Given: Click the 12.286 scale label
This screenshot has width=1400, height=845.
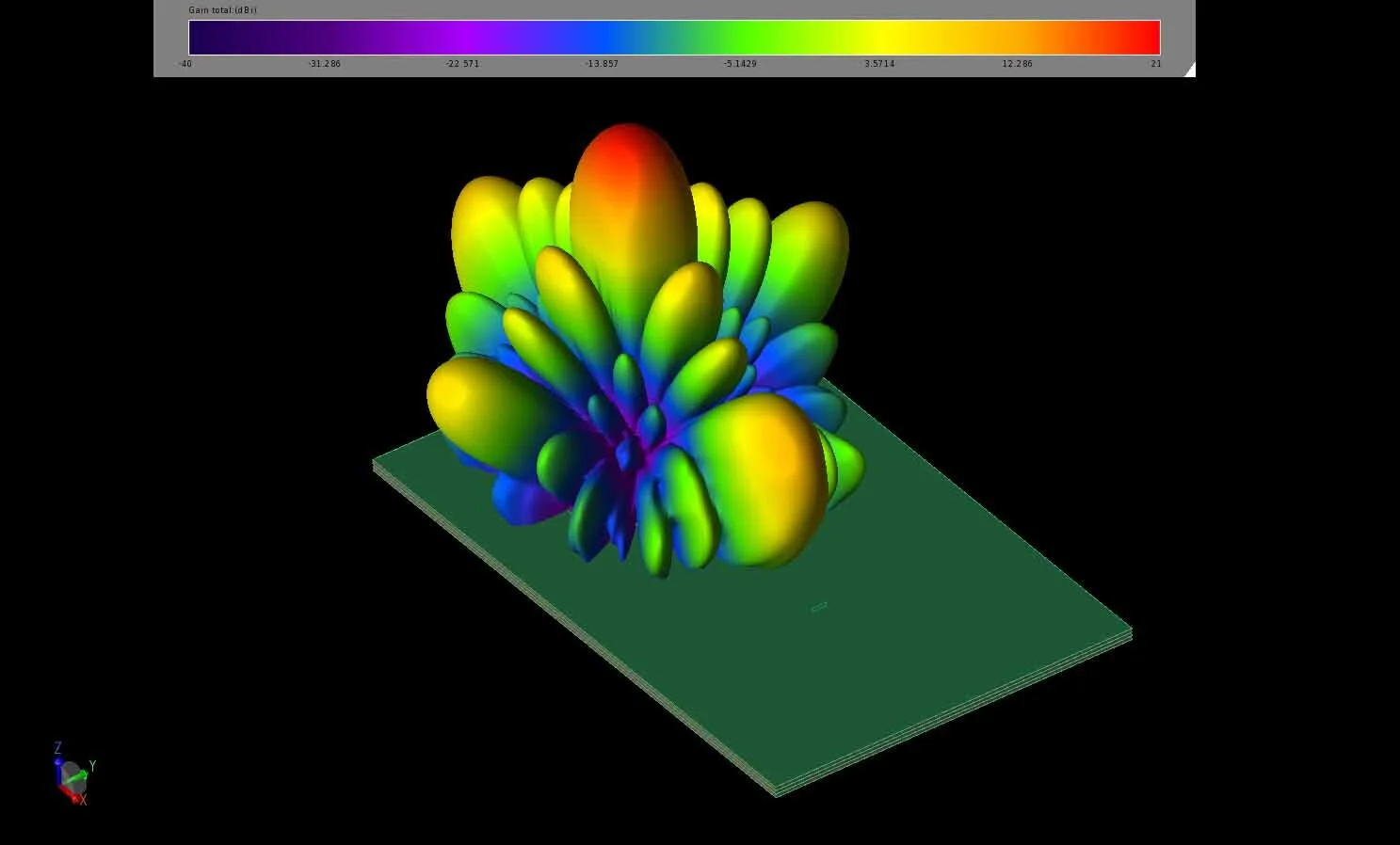Looking at the screenshot, I should click(1018, 64).
